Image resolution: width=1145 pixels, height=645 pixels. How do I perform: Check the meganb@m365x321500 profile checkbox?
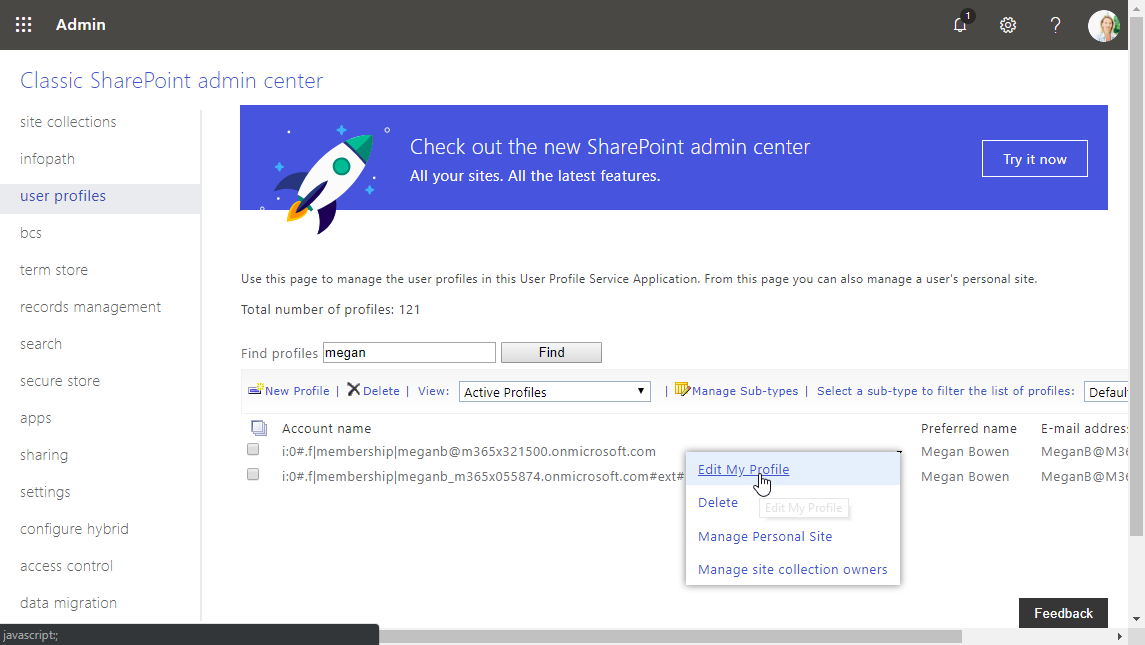pos(253,450)
